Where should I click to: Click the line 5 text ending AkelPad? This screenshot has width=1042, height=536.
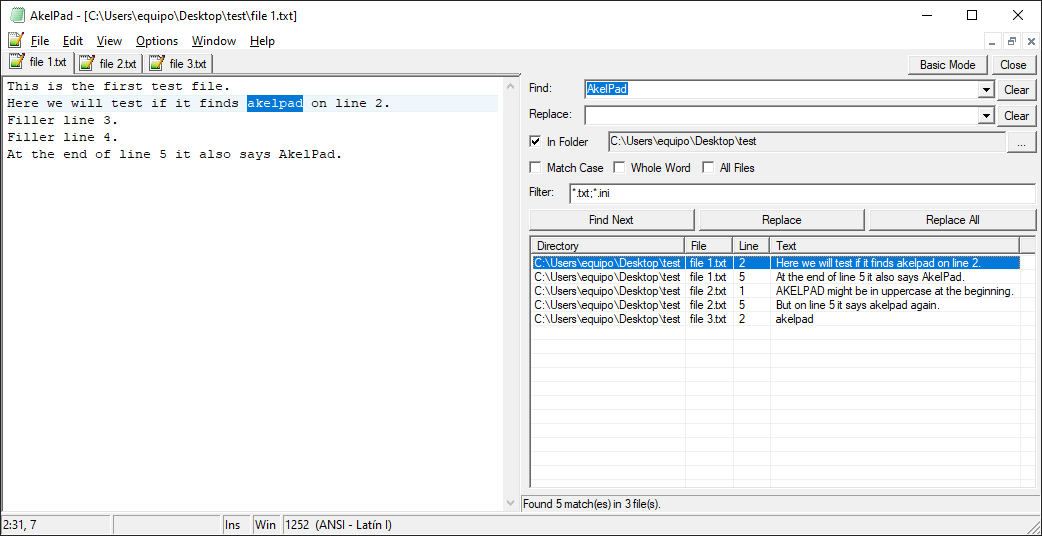coord(174,155)
